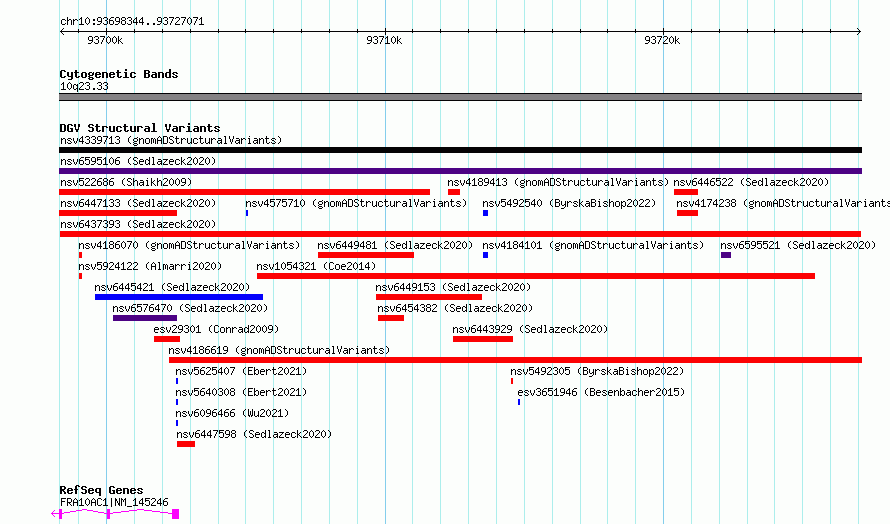Click the nsv4339713 gnomADStructuralVariants label
This screenshot has height=524, width=890.
[171, 140]
